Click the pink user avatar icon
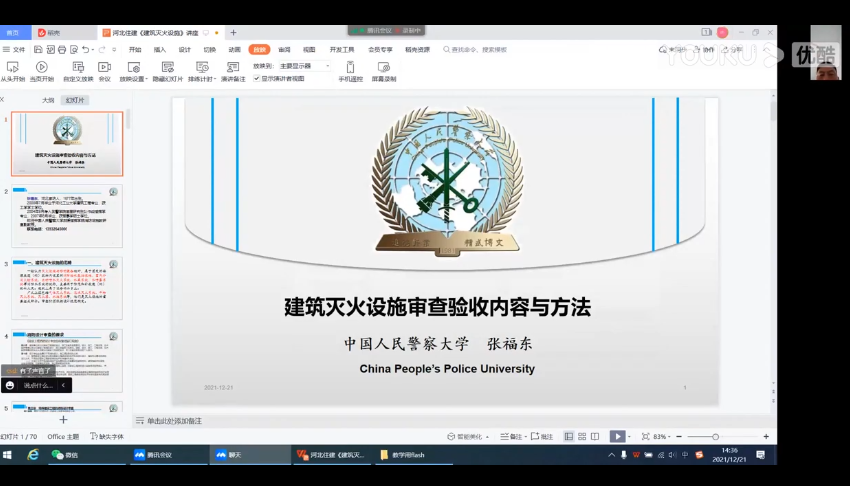 (723, 33)
